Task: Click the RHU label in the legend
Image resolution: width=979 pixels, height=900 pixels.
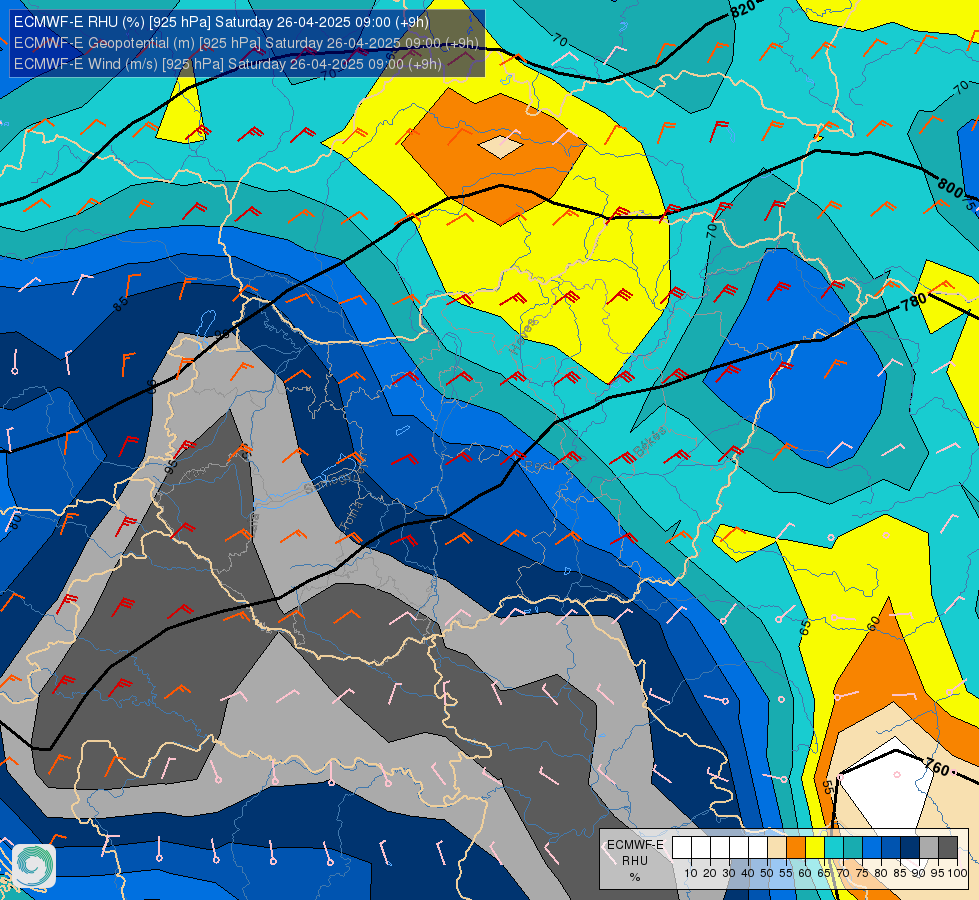Action: [635, 861]
